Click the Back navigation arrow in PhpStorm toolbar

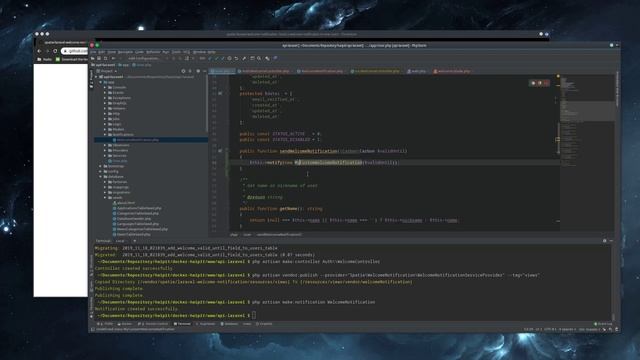pyautogui.click(x=113, y=58)
